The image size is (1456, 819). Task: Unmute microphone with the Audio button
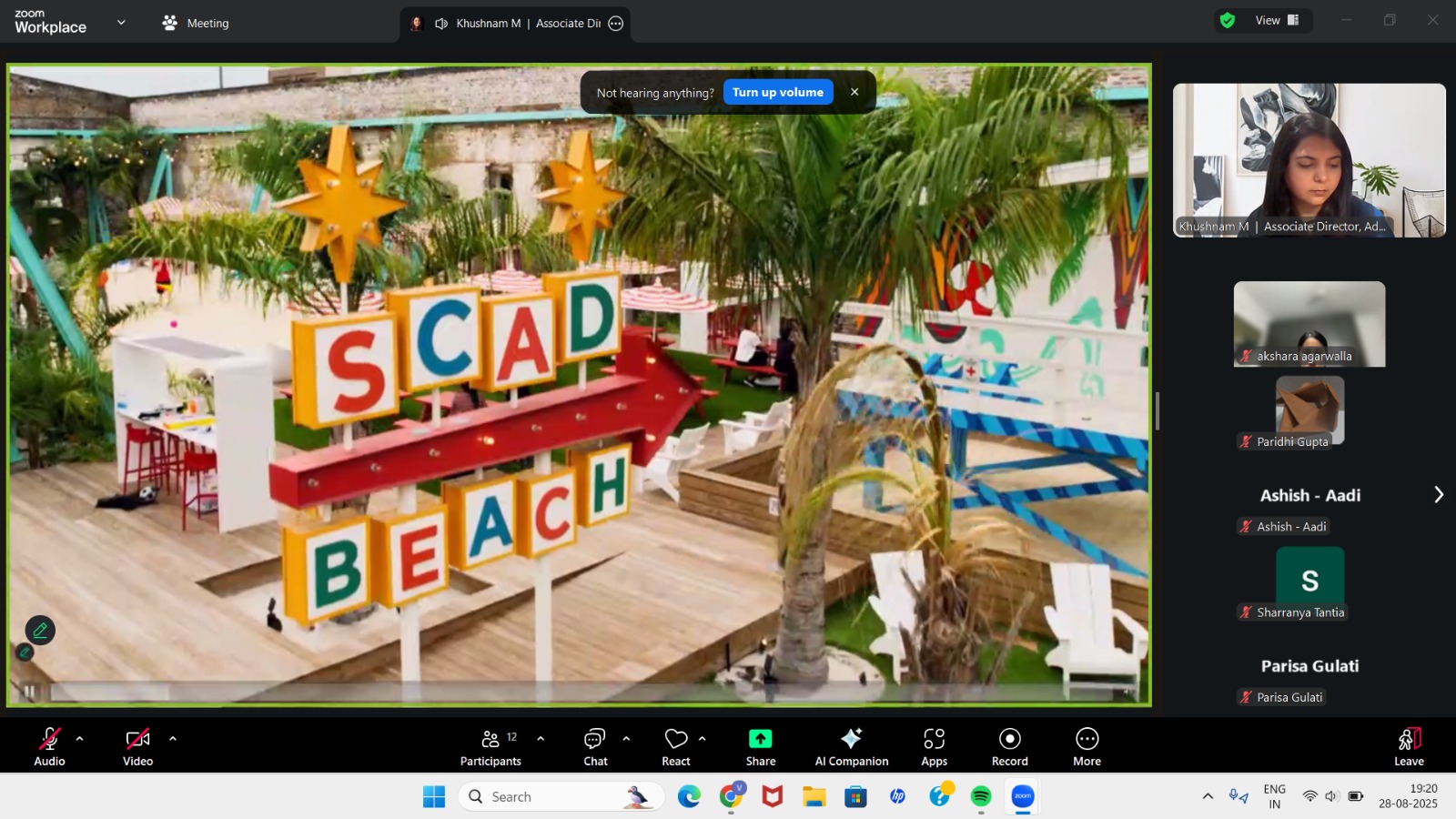pyautogui.click(x=49, y=746)
